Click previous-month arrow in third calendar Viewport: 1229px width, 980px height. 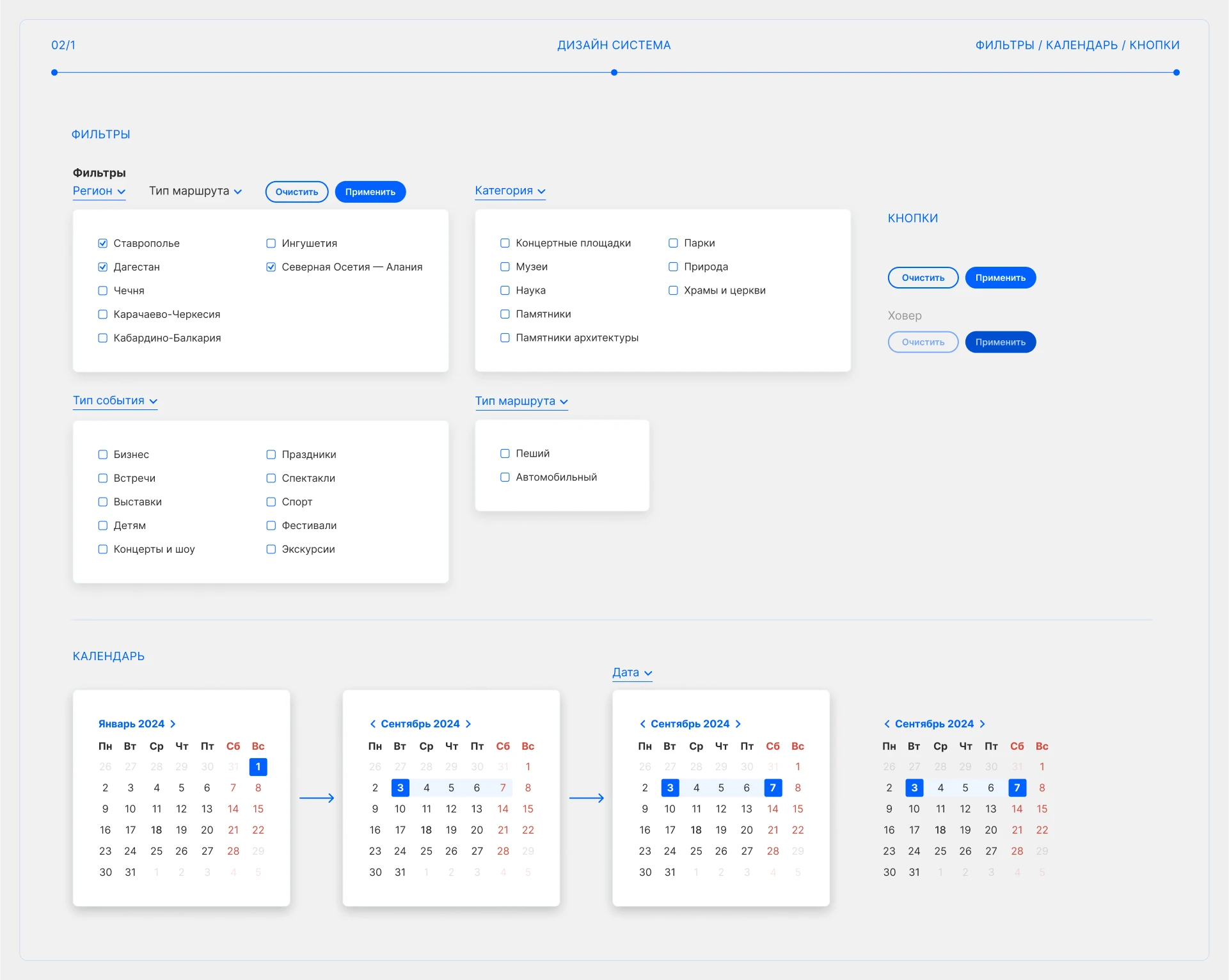(643, 724)
